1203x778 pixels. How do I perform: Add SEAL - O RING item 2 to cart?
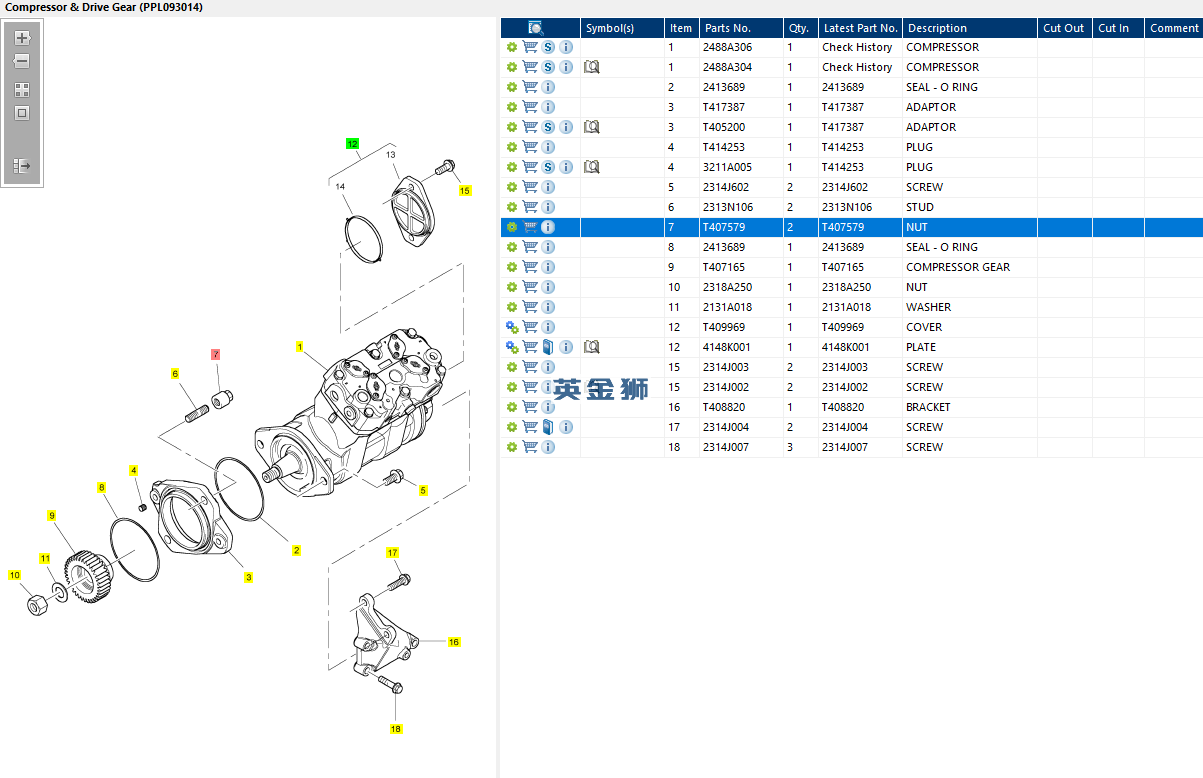530,87
